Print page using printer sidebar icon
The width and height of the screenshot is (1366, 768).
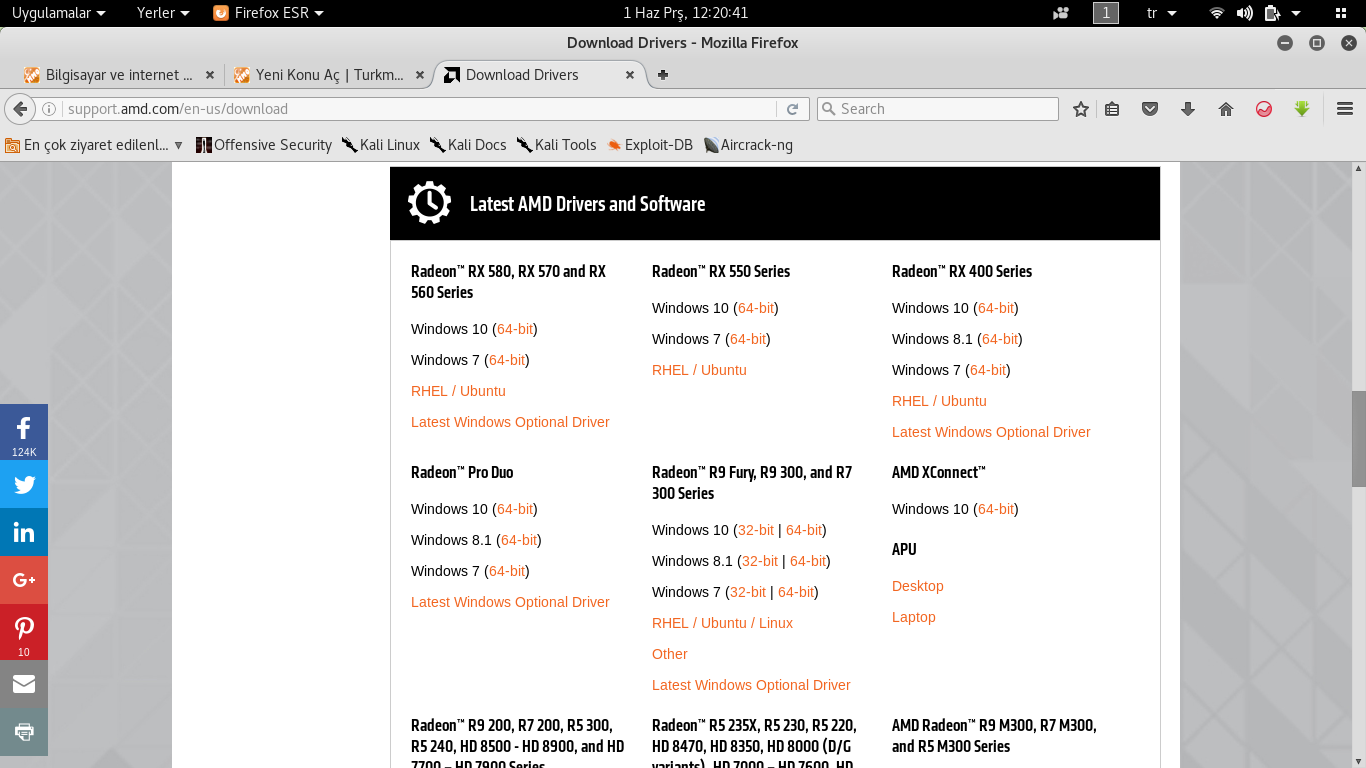coord(24,732)
